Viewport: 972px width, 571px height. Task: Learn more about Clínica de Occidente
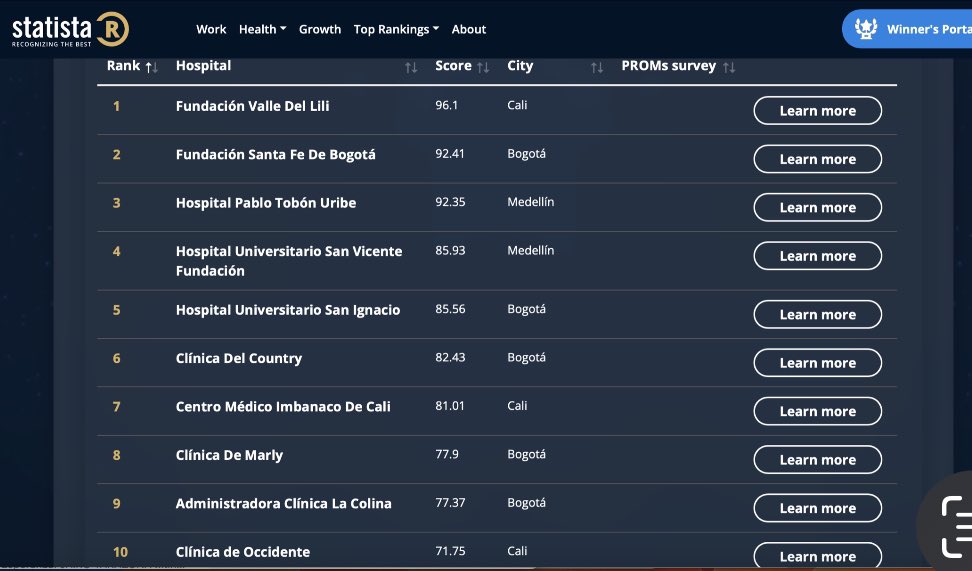[818, 556]
